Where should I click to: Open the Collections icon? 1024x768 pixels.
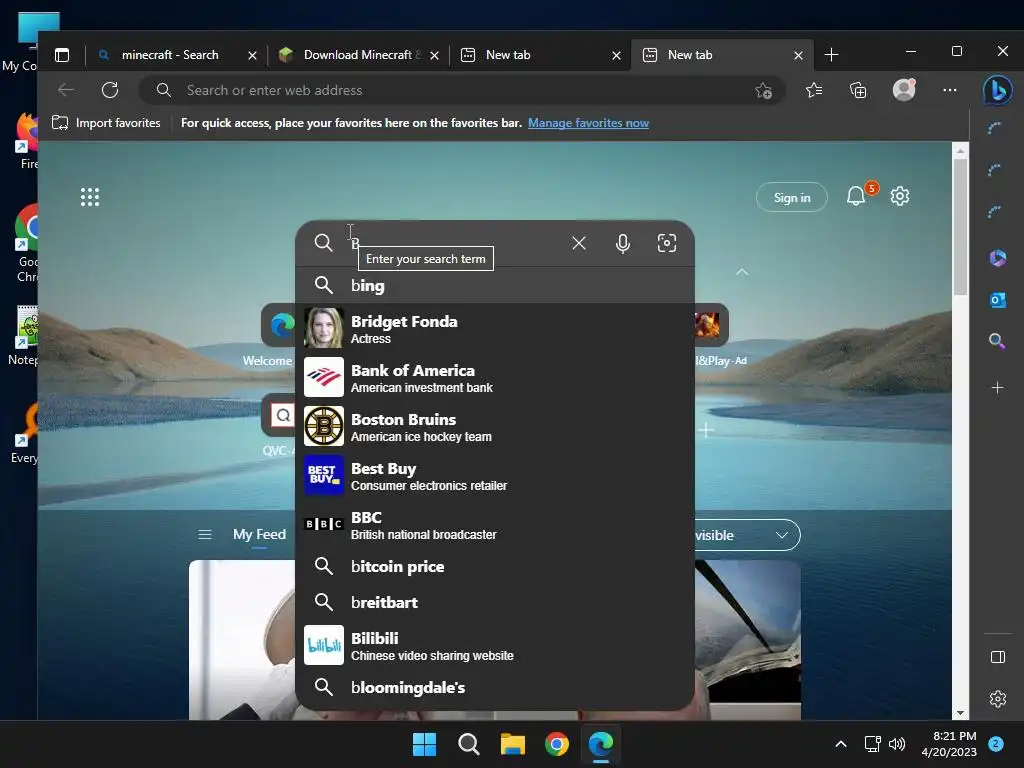[x=858, y=90]
